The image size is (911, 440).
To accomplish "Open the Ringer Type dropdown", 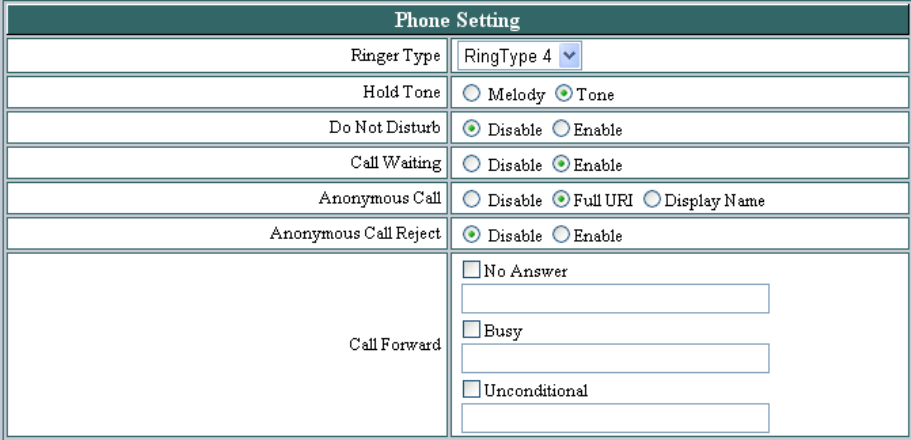I will pyautogui.click(x=520, y=56).
